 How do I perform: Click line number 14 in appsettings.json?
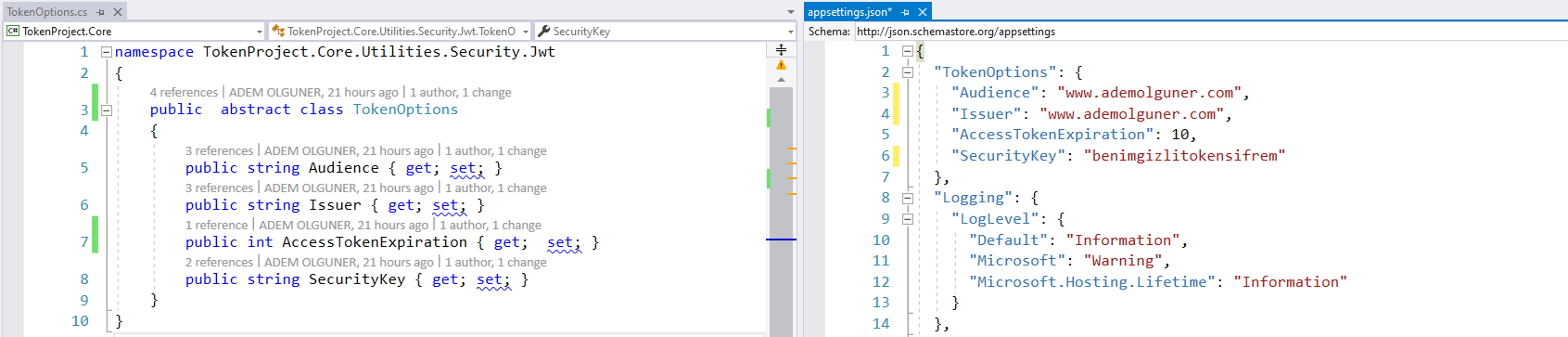click(x=881, y=324)
